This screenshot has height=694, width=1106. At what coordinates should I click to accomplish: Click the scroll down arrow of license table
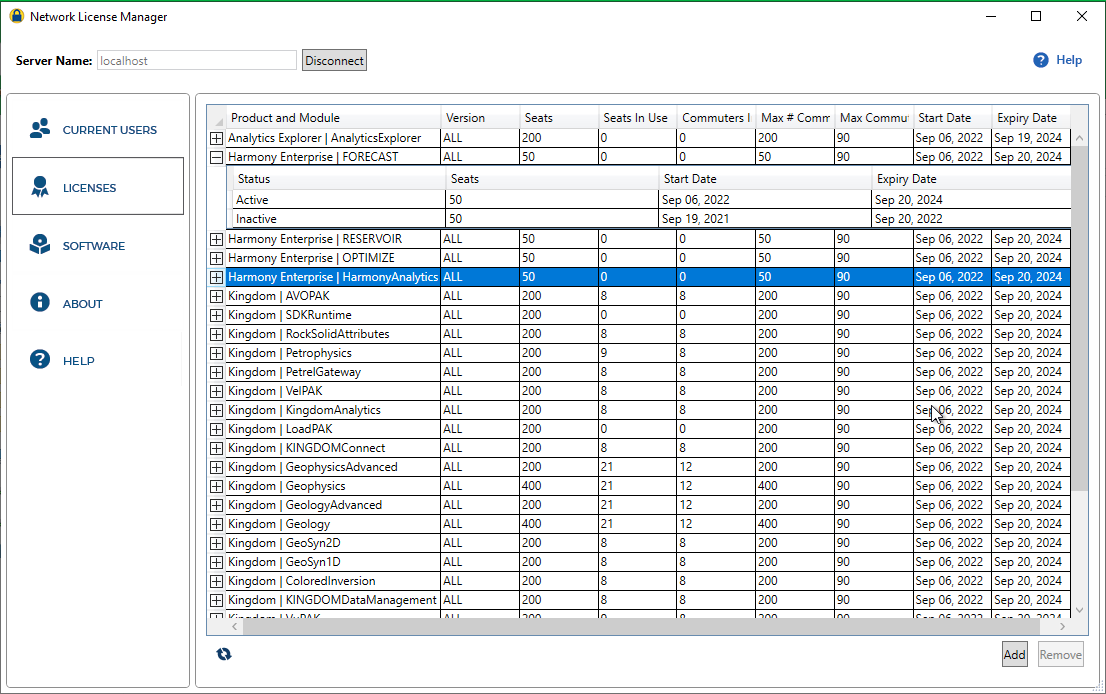click(1079, 610)
